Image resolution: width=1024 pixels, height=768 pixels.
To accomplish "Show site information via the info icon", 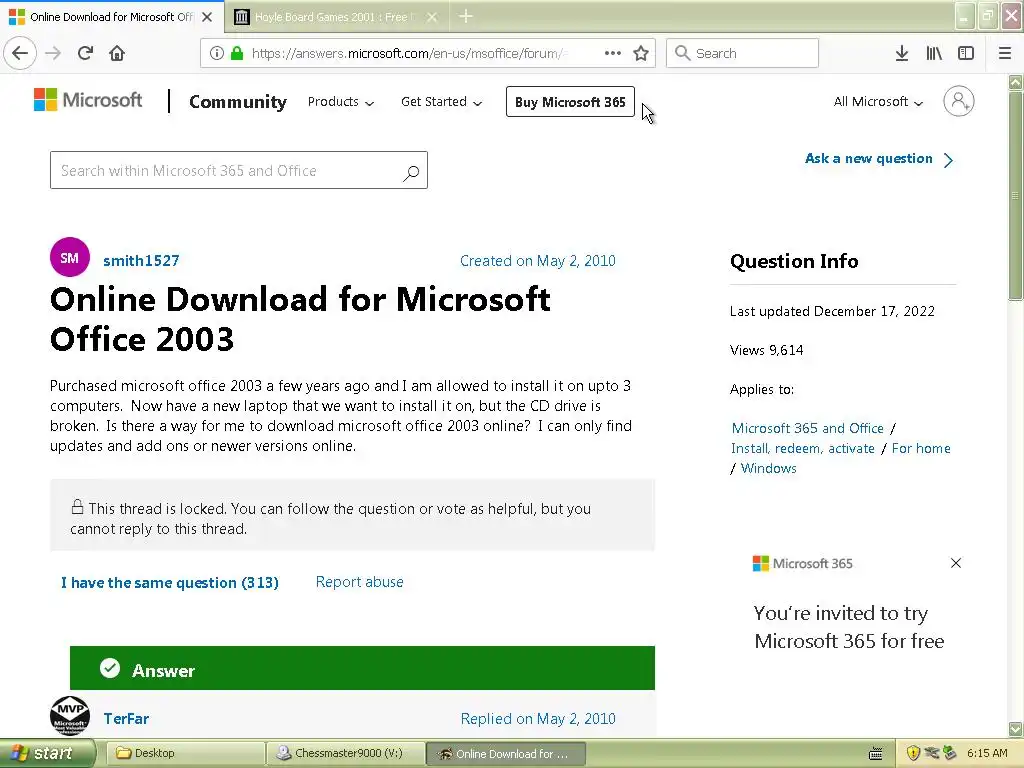I will [217, 53].
